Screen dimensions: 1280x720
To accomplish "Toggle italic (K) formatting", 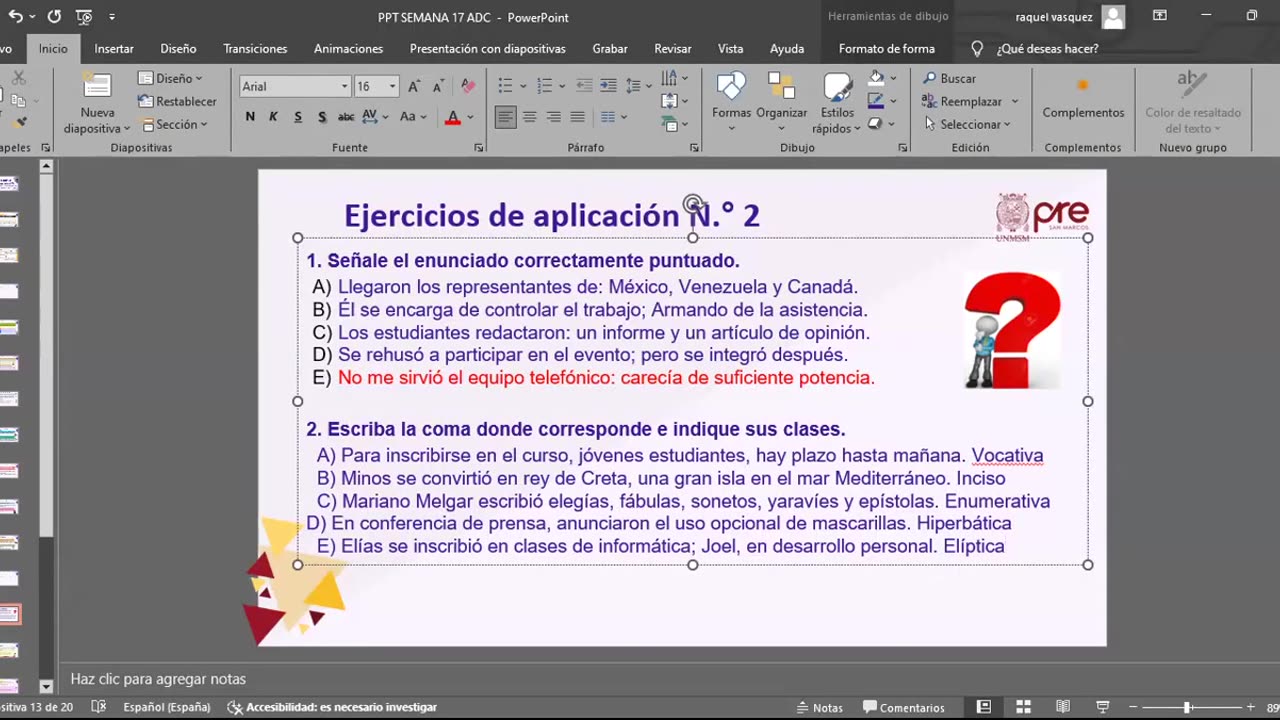I will pos(273,117).
